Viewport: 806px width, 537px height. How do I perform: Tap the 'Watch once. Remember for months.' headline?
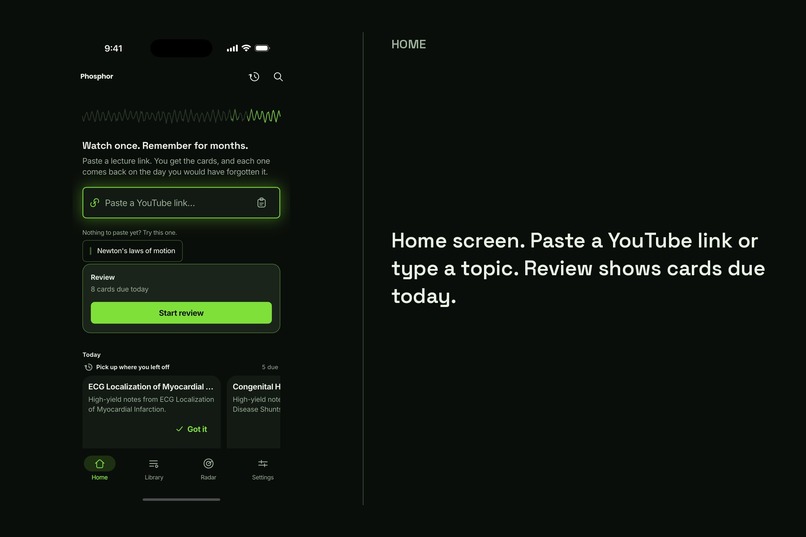(x=165, y=145)
